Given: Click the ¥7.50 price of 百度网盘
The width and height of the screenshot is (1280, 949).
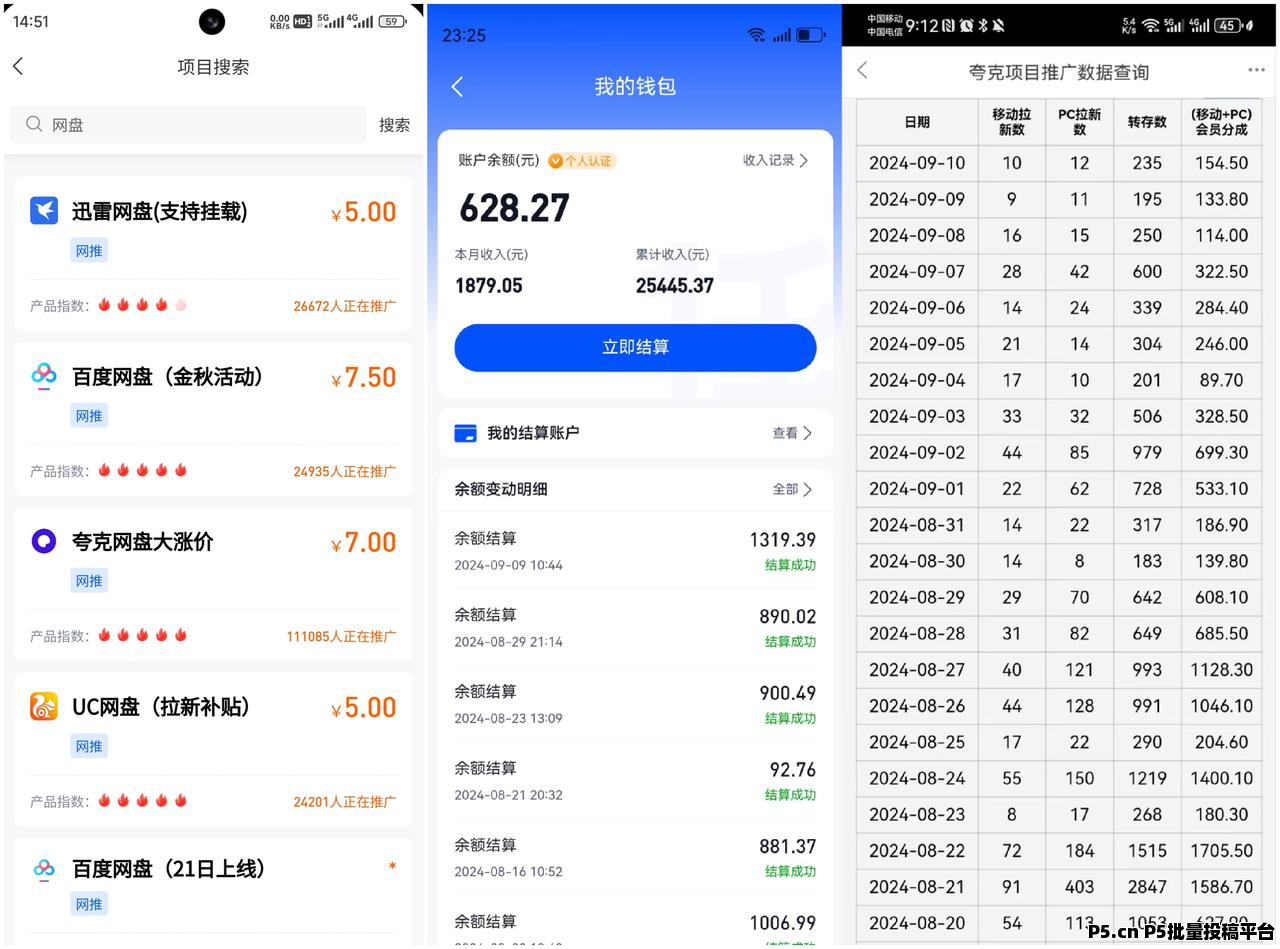Looking at the screenshot, I should tap(364, 377).
